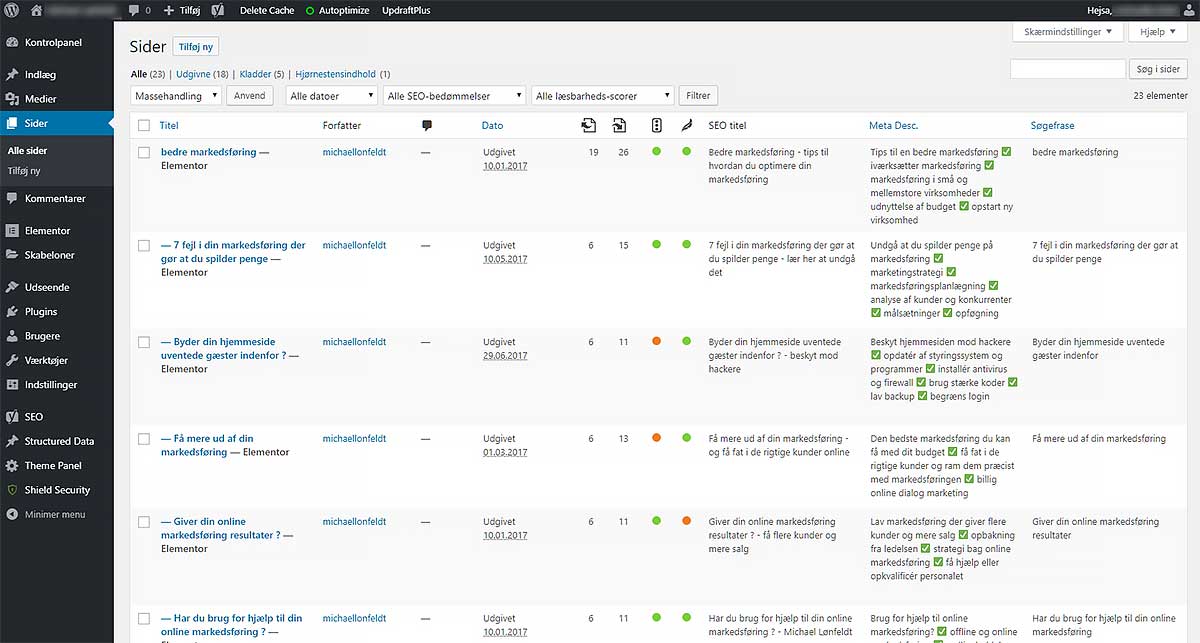The image size is (1200, 643).
Task: Tick checkbox for bedre markedsføring page
Action: pos(144,153)
